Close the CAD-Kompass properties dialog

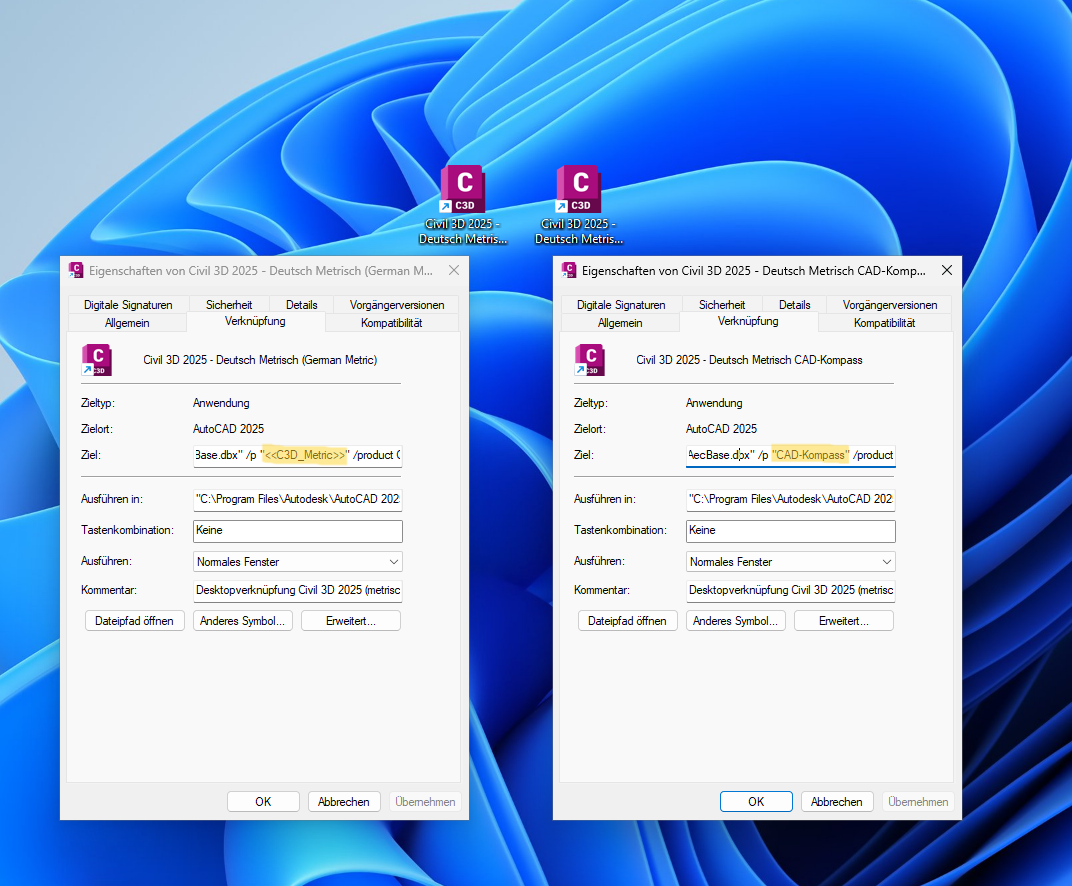click(947, 270)
